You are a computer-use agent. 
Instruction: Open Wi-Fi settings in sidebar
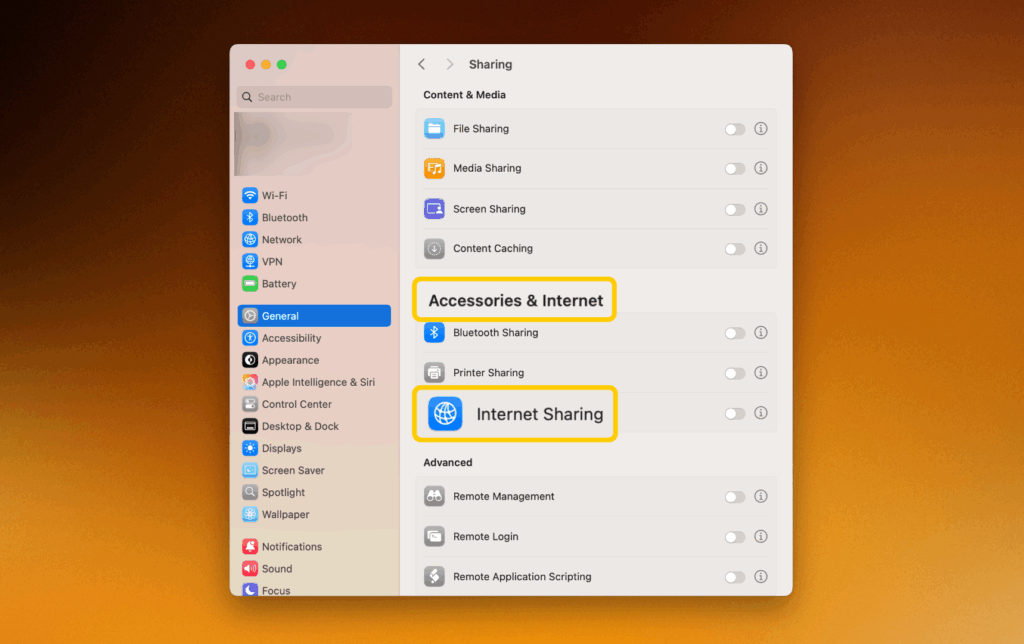coord(274,196)
